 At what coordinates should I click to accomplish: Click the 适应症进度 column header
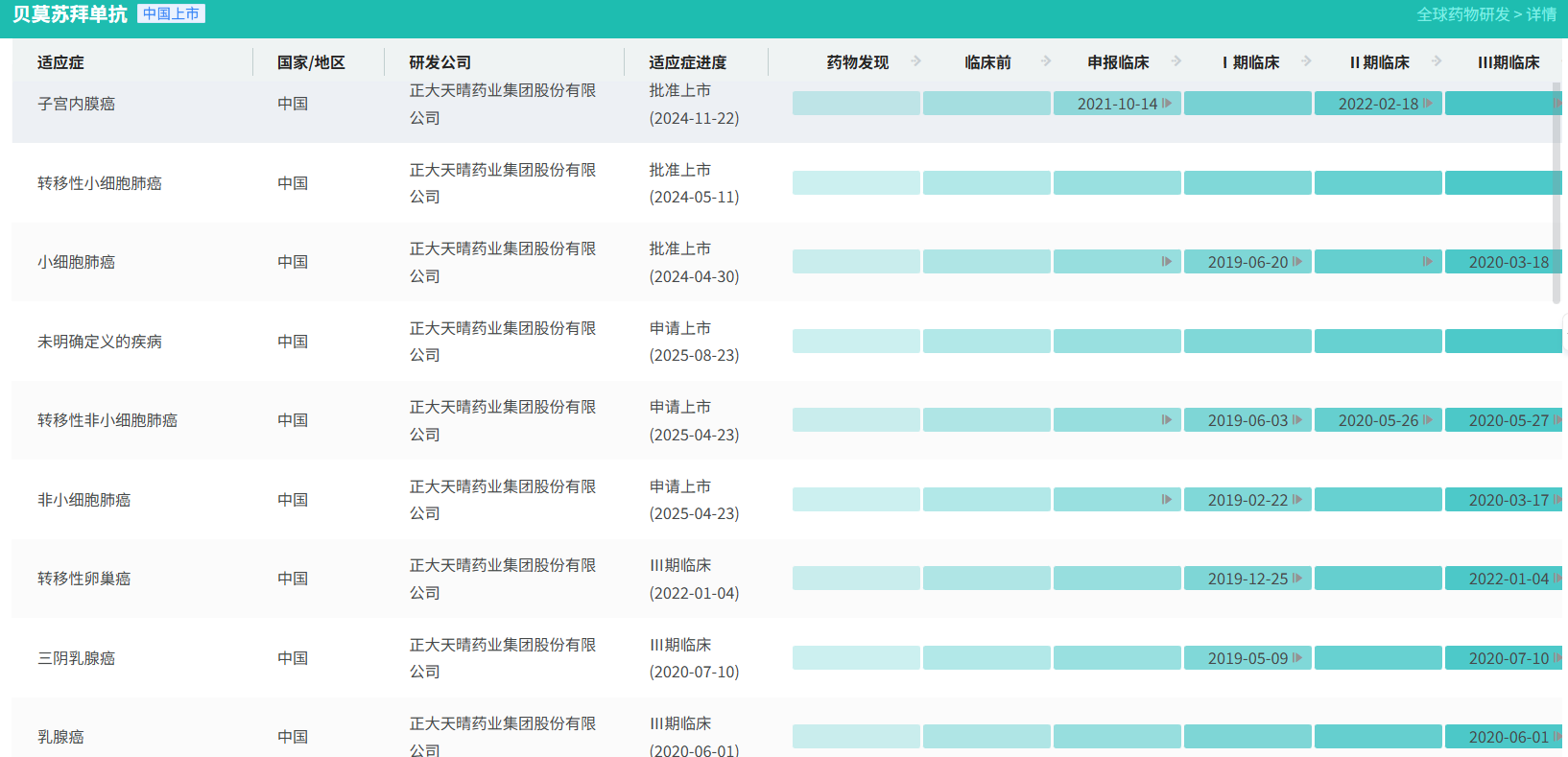687,62
